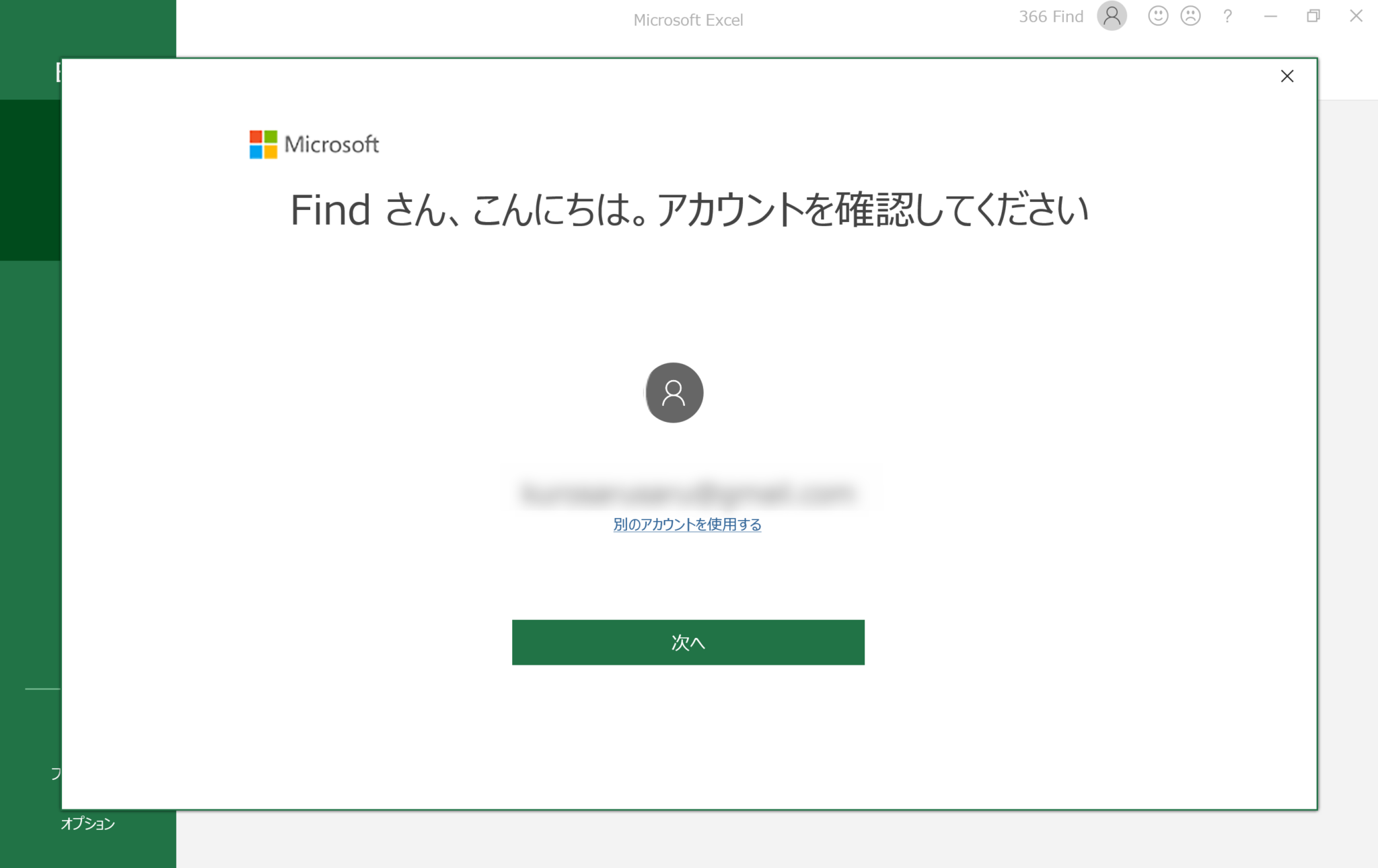
Task: Click the green 次へ button label text
Action: click(x=688, y=643)
